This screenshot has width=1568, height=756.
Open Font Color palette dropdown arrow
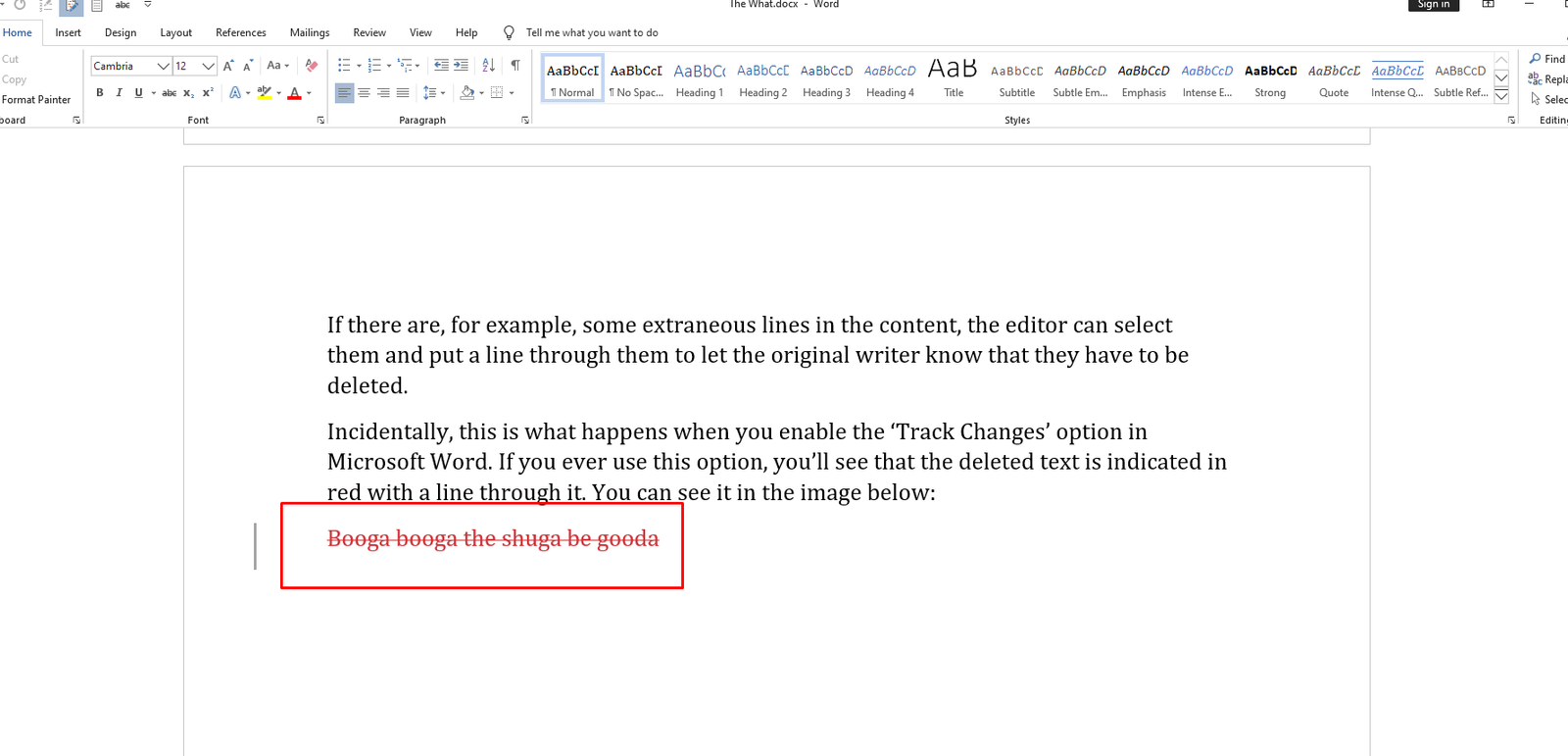click(309, 93)
